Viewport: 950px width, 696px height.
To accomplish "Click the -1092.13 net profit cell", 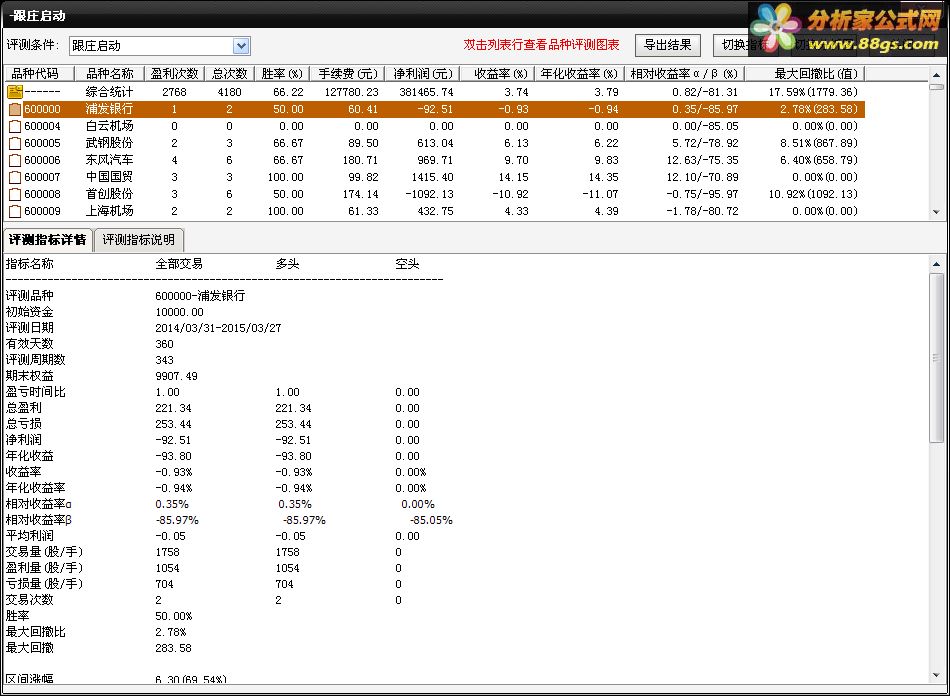I will coord(429,194).
